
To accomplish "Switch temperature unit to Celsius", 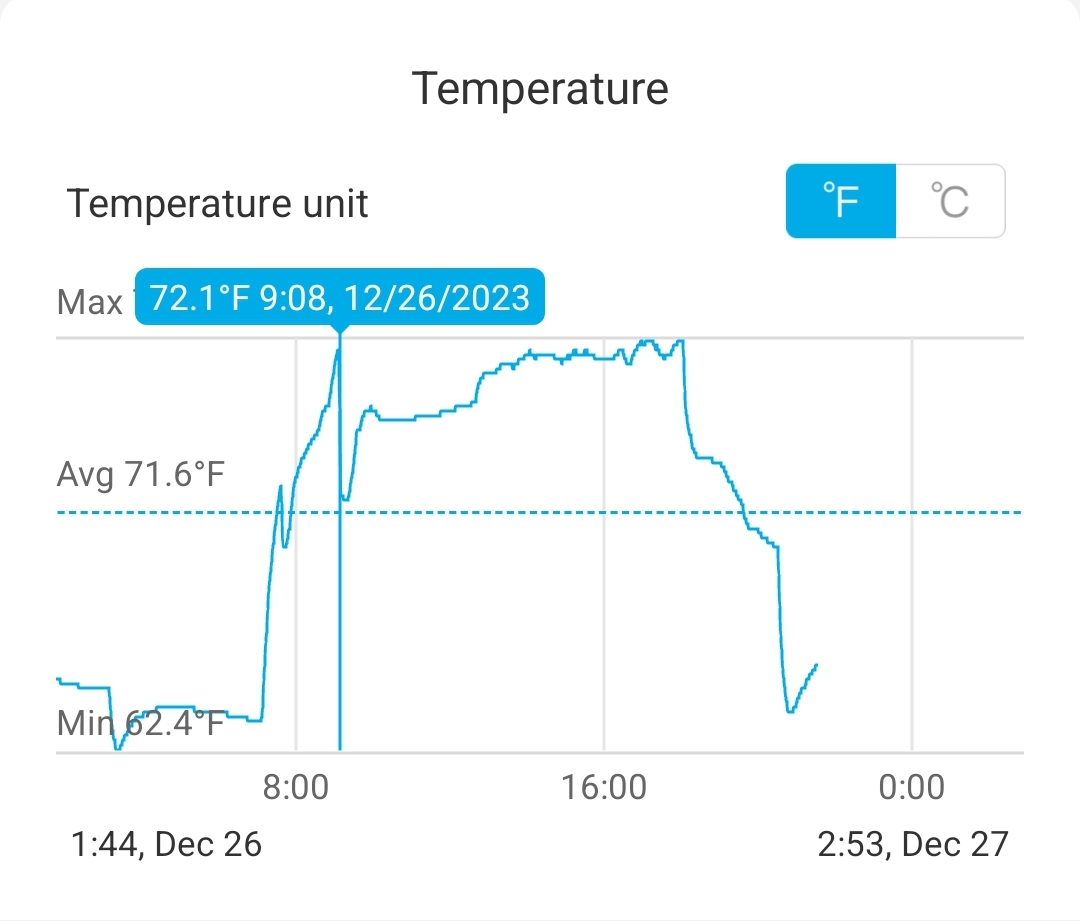I will 950,201.
